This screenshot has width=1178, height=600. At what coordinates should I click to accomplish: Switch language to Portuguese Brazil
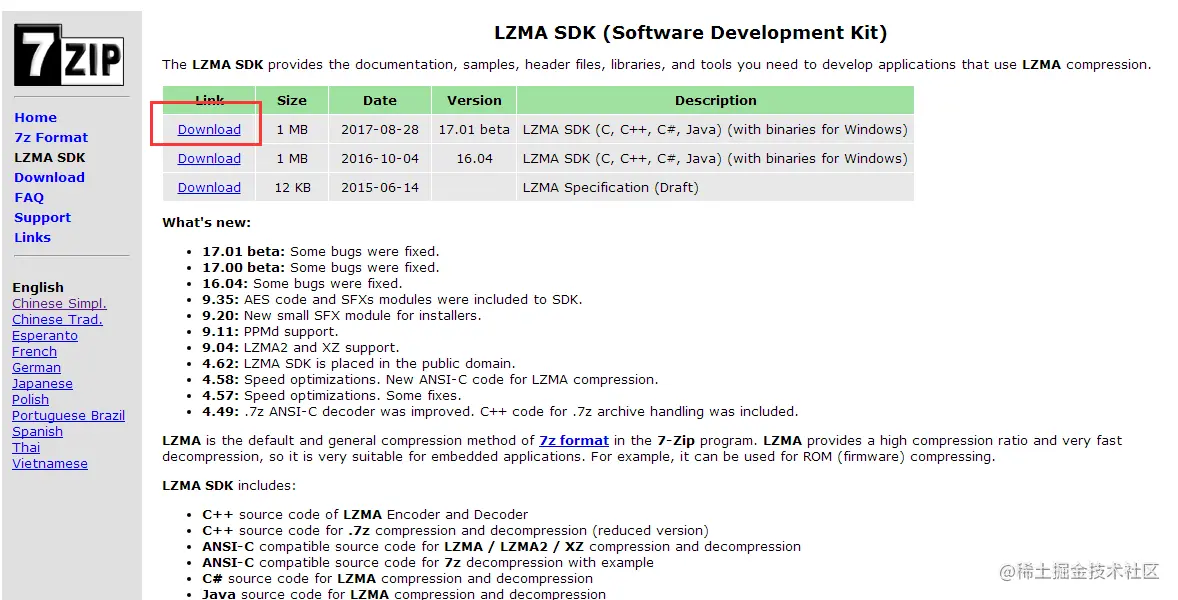pyautogui.click(x=68, y=416)
